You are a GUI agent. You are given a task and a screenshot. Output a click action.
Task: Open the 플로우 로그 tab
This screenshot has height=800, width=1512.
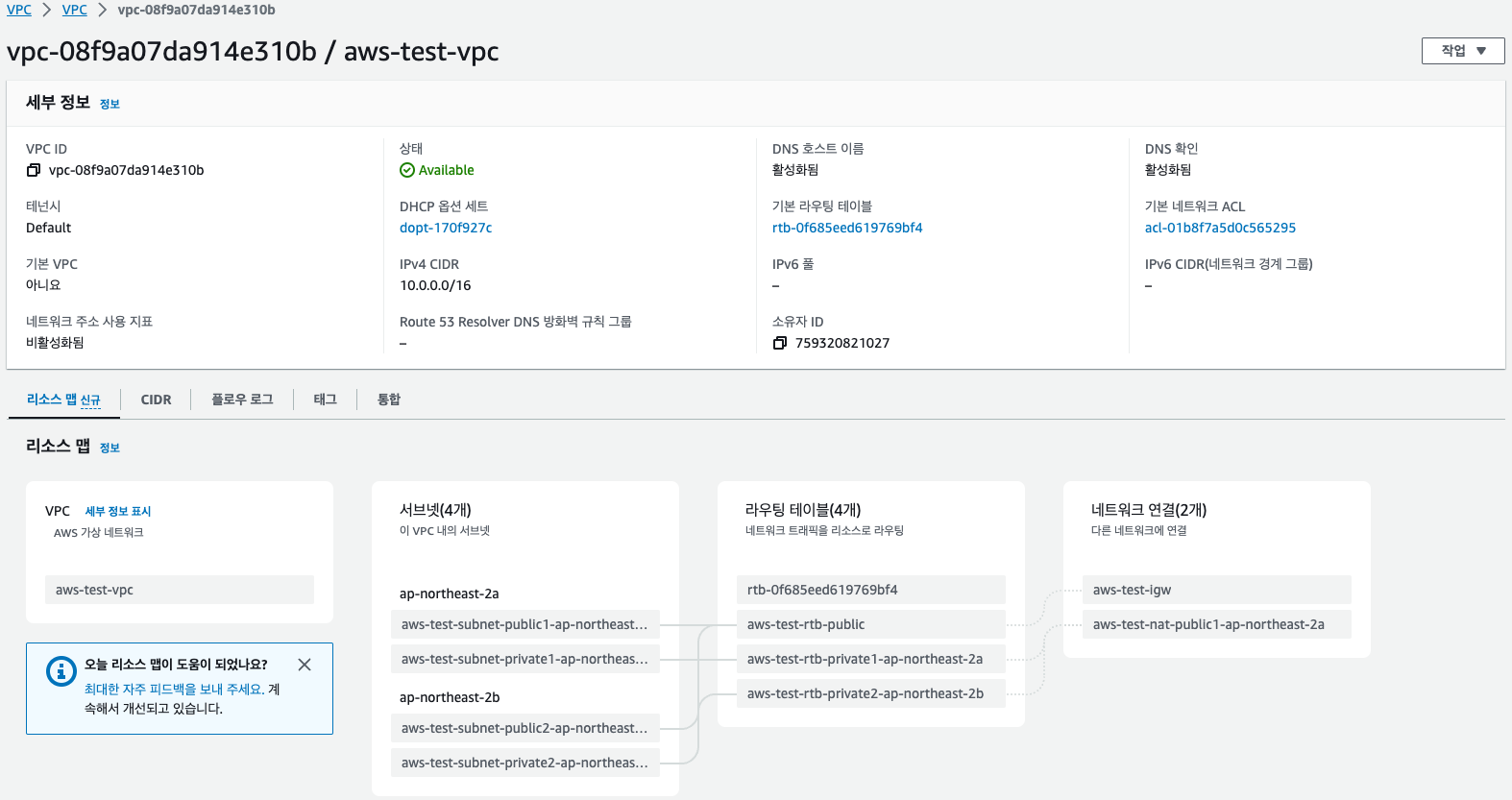(242, 400)
